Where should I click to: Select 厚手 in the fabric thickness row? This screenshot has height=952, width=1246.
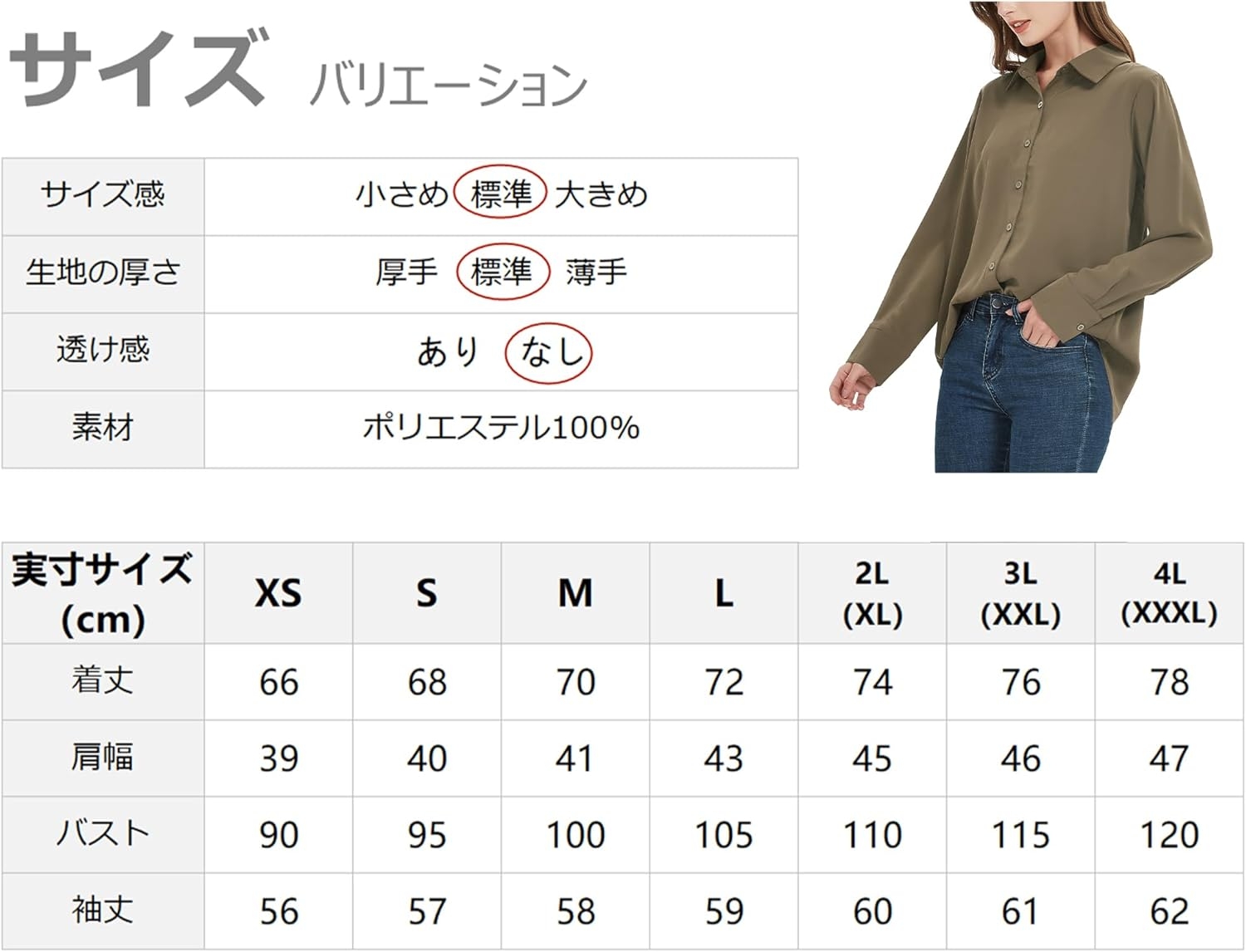406,272
